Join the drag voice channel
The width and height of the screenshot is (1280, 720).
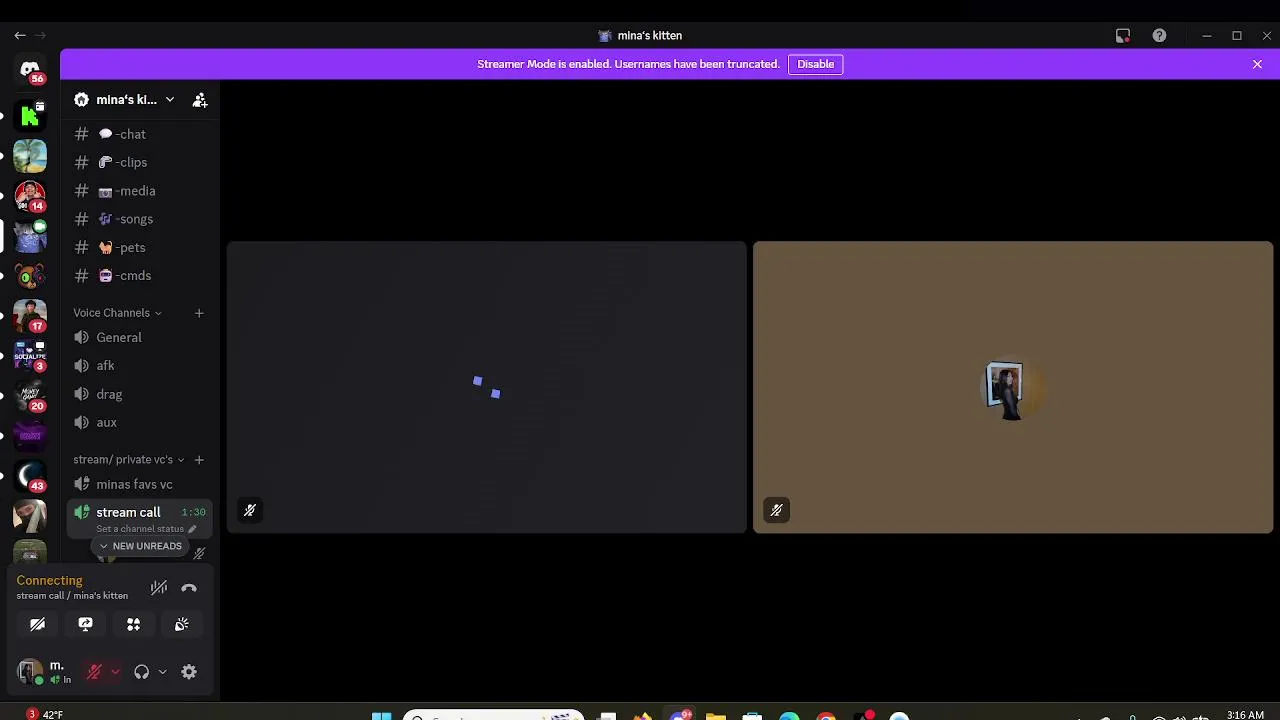(140, 394)
